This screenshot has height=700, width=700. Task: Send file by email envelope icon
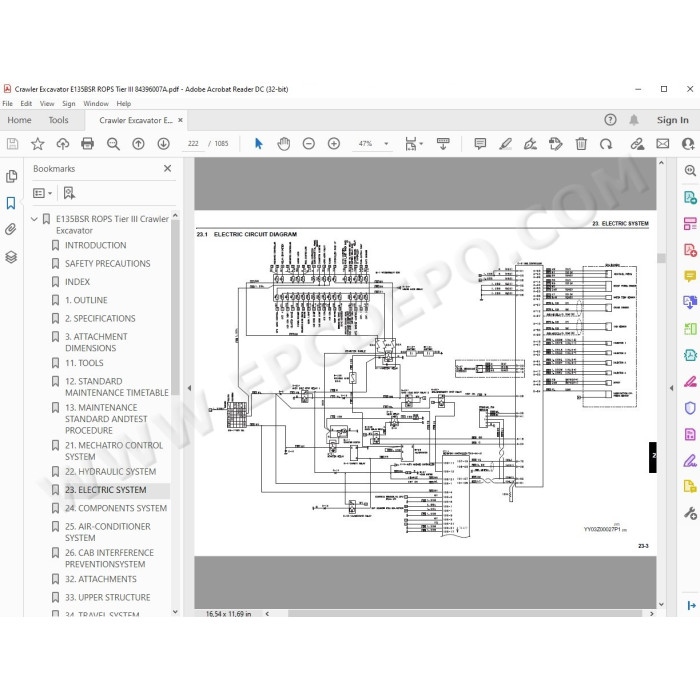[x=662, y=144]
